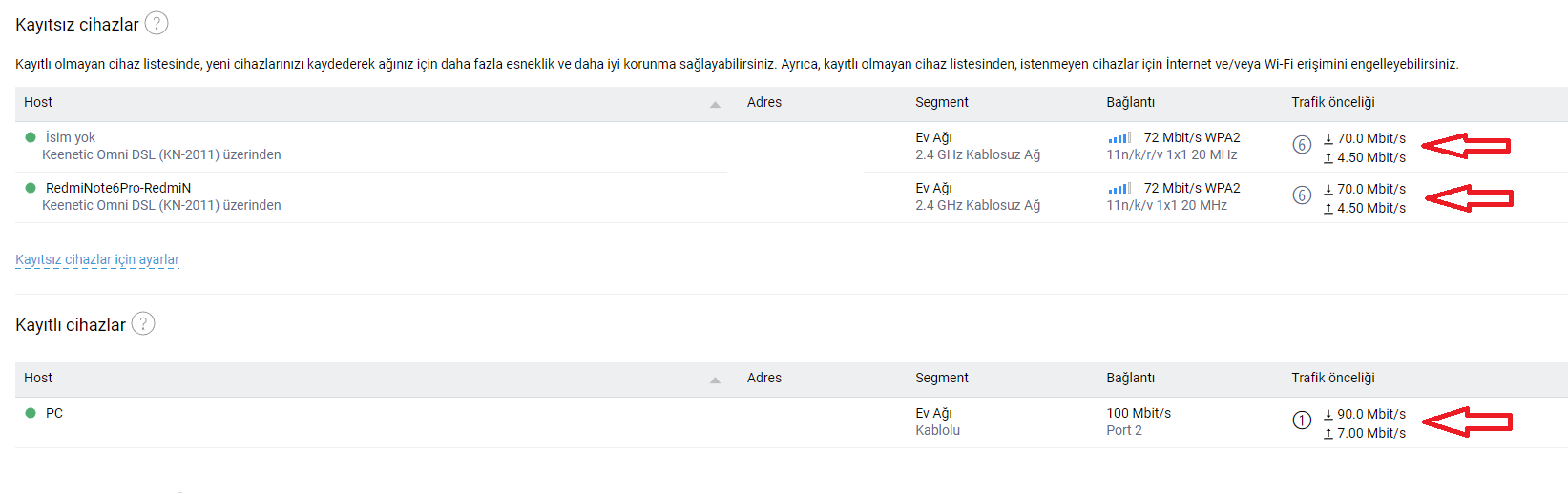Image resolution: width=1568 pixels, height=493 pixels.
Task: Open help for Kayıtsız cihazlar section
Action: pos(157,23)
